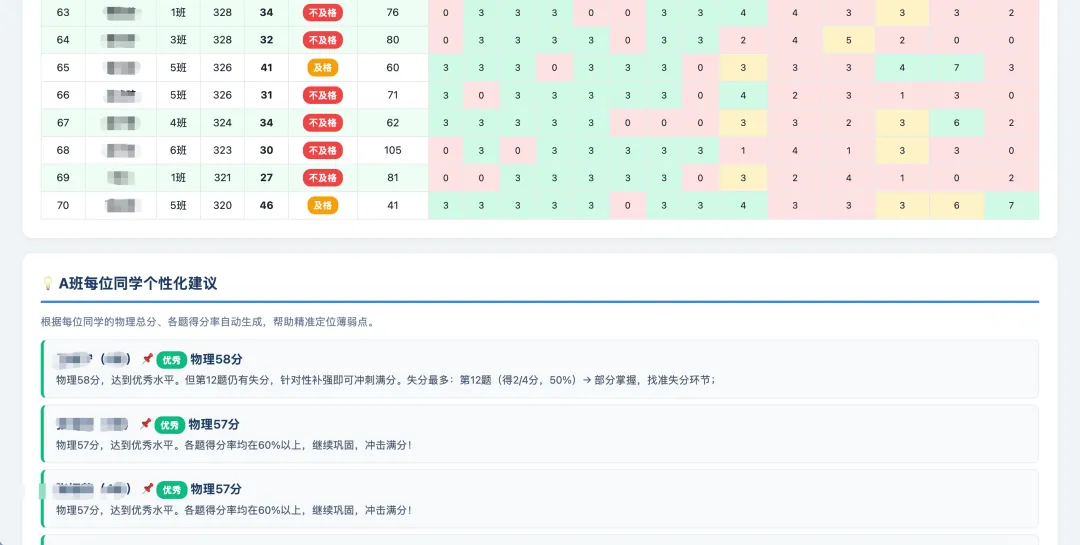Select the A班每位同学个性化建议 section heading
This screenshot has height=545, width=1080.
(138, 283)
